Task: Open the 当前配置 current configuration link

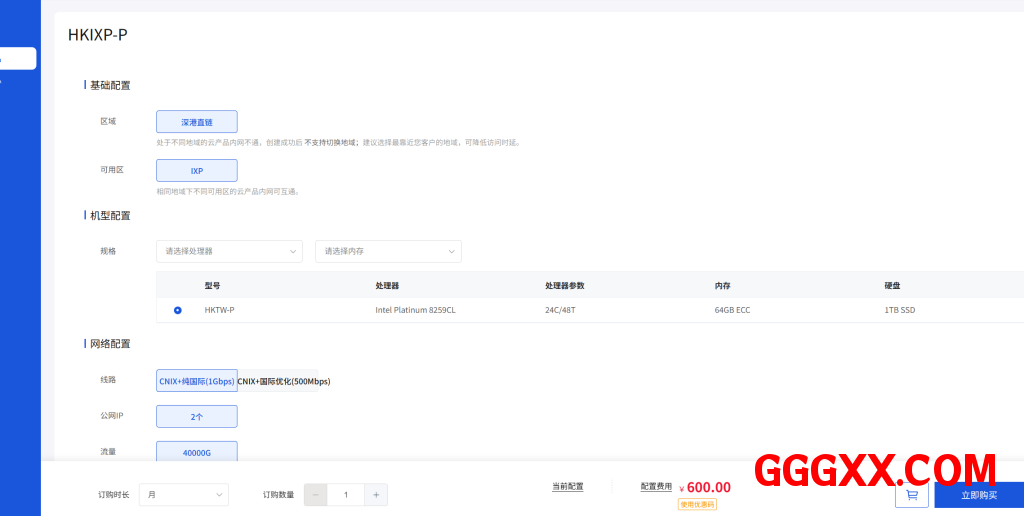Action: [567, 486]
